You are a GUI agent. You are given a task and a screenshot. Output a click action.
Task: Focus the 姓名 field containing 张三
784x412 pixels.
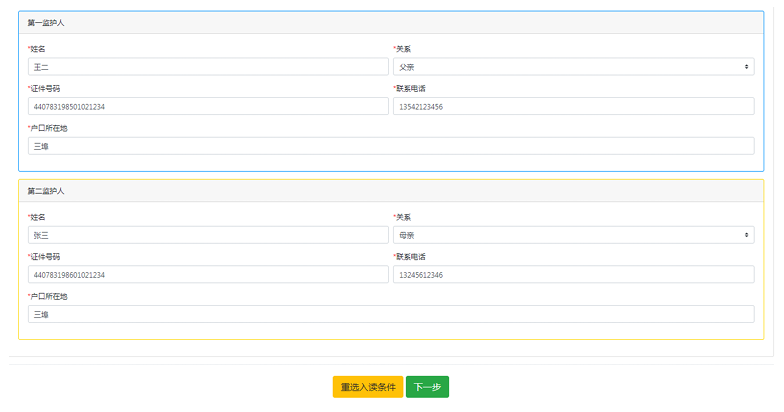(x=208, y=235)
